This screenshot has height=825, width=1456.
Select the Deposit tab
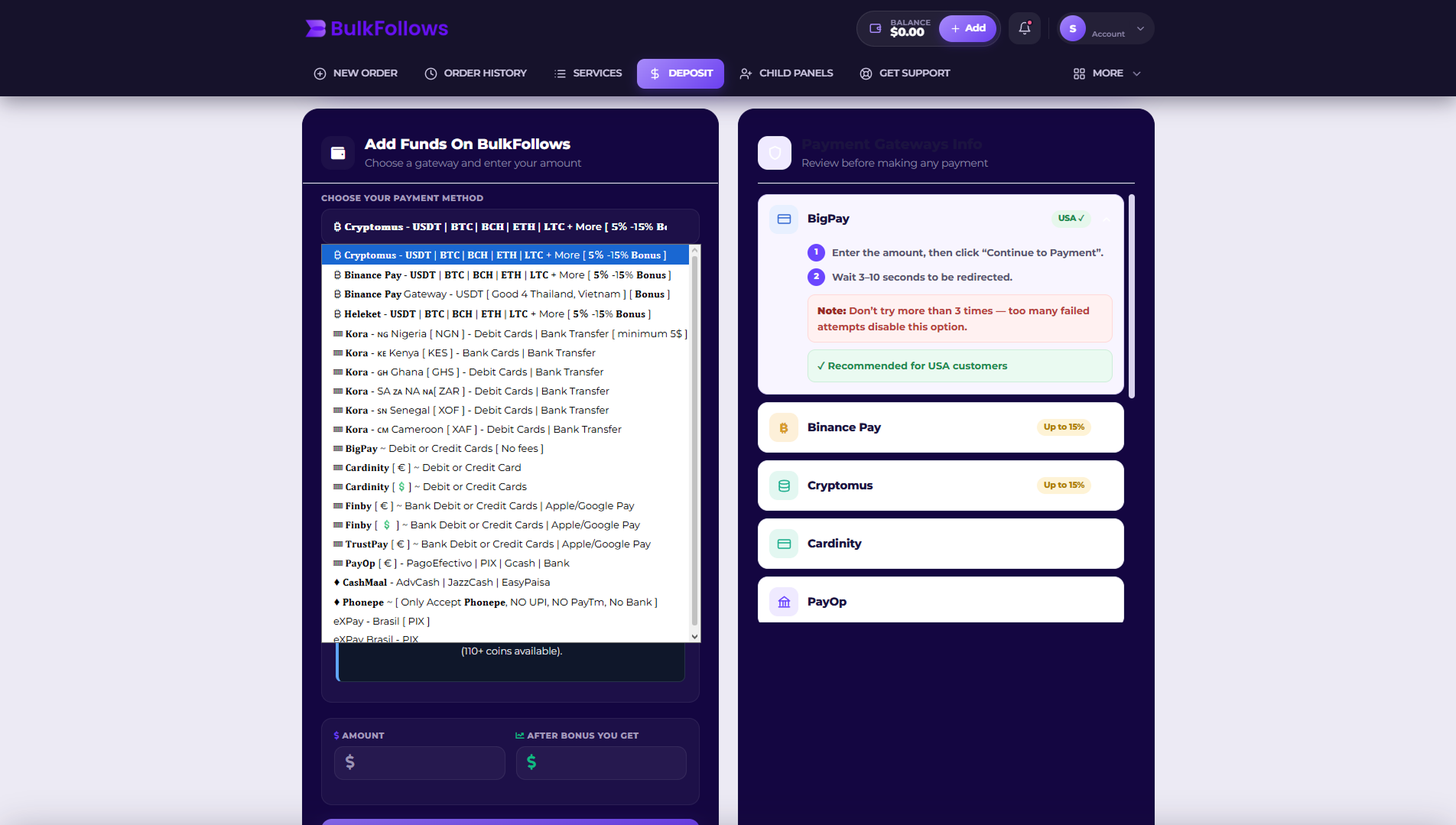click(x=681, y=73)
